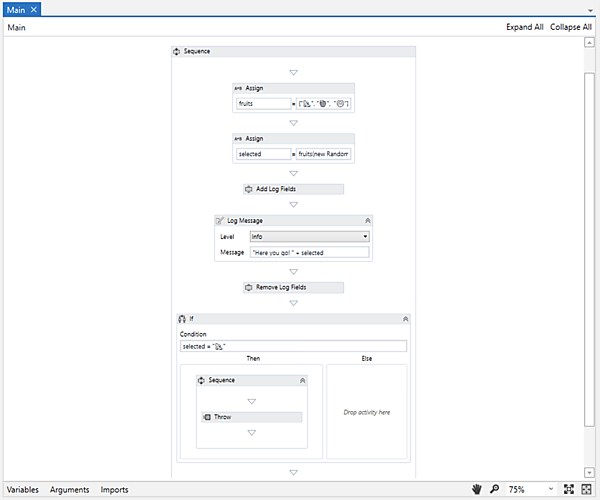Collapse the Log Message activity
This screenshot has width=600, height=500.
[367, 221]
